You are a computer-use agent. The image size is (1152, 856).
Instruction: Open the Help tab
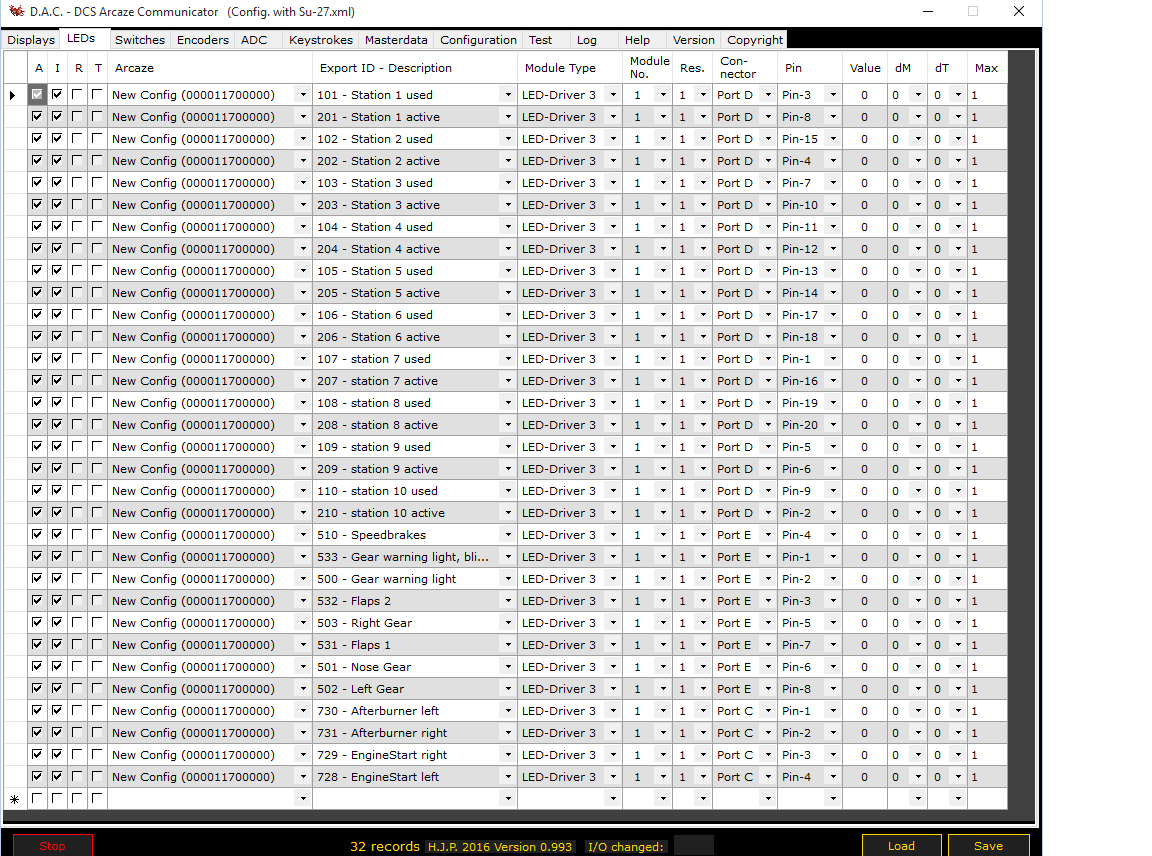click(637, 40)
